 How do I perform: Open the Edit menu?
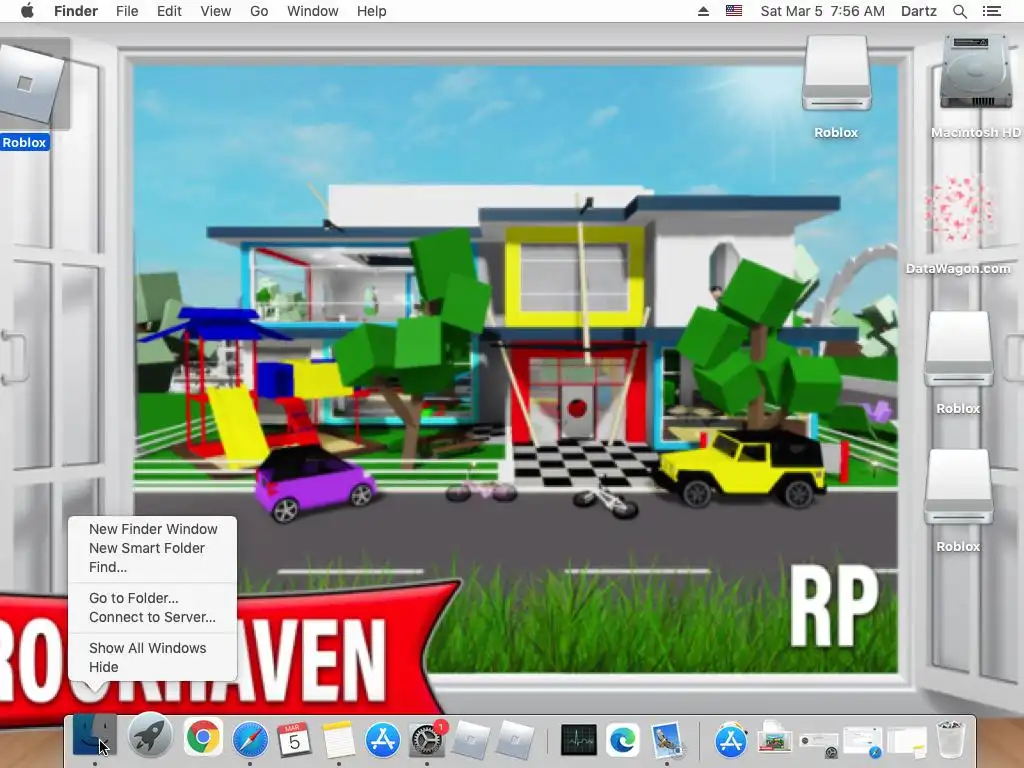click(169, 11)
